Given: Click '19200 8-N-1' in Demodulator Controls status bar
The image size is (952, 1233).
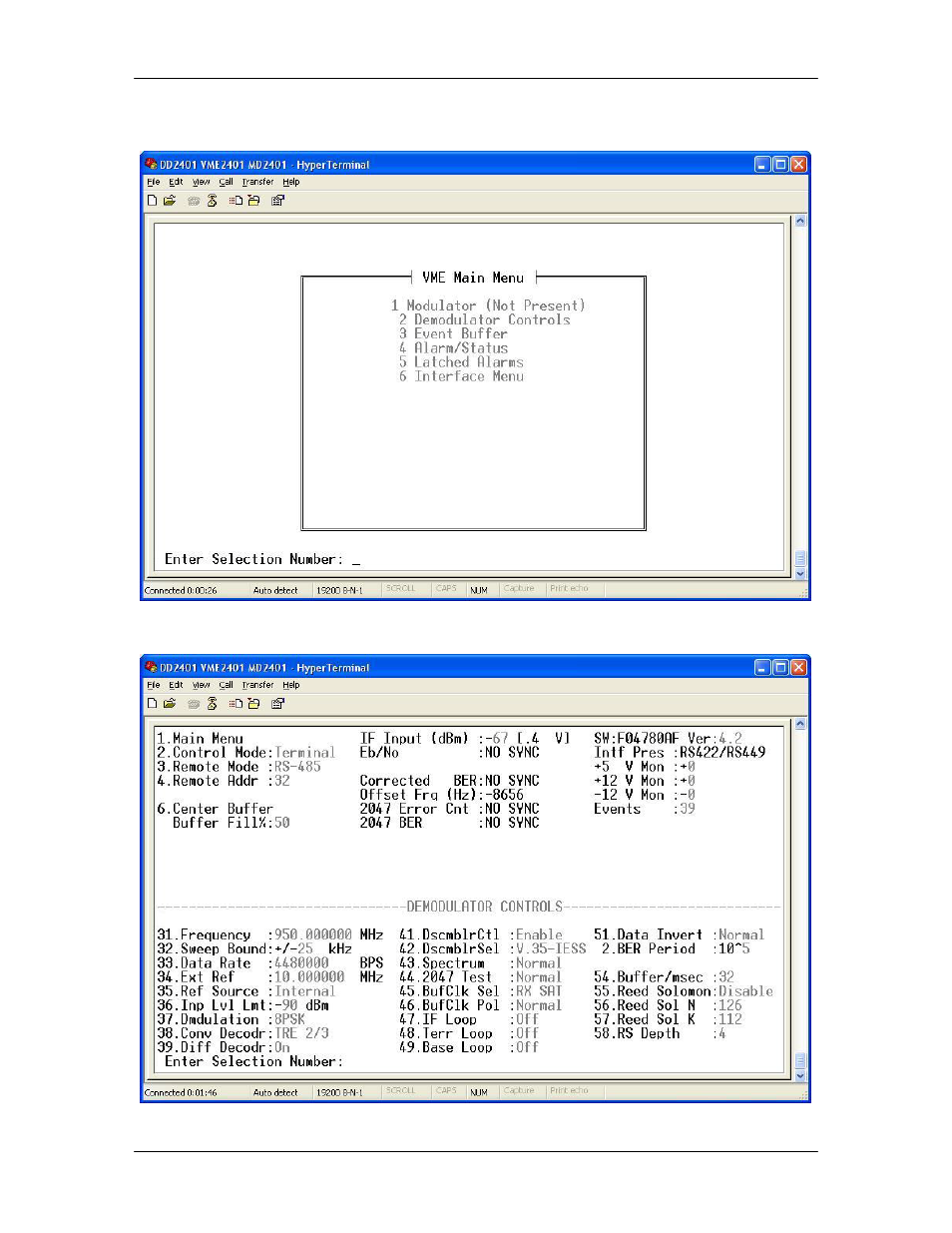Looking at the screenshot, I should pos(339,1092).
